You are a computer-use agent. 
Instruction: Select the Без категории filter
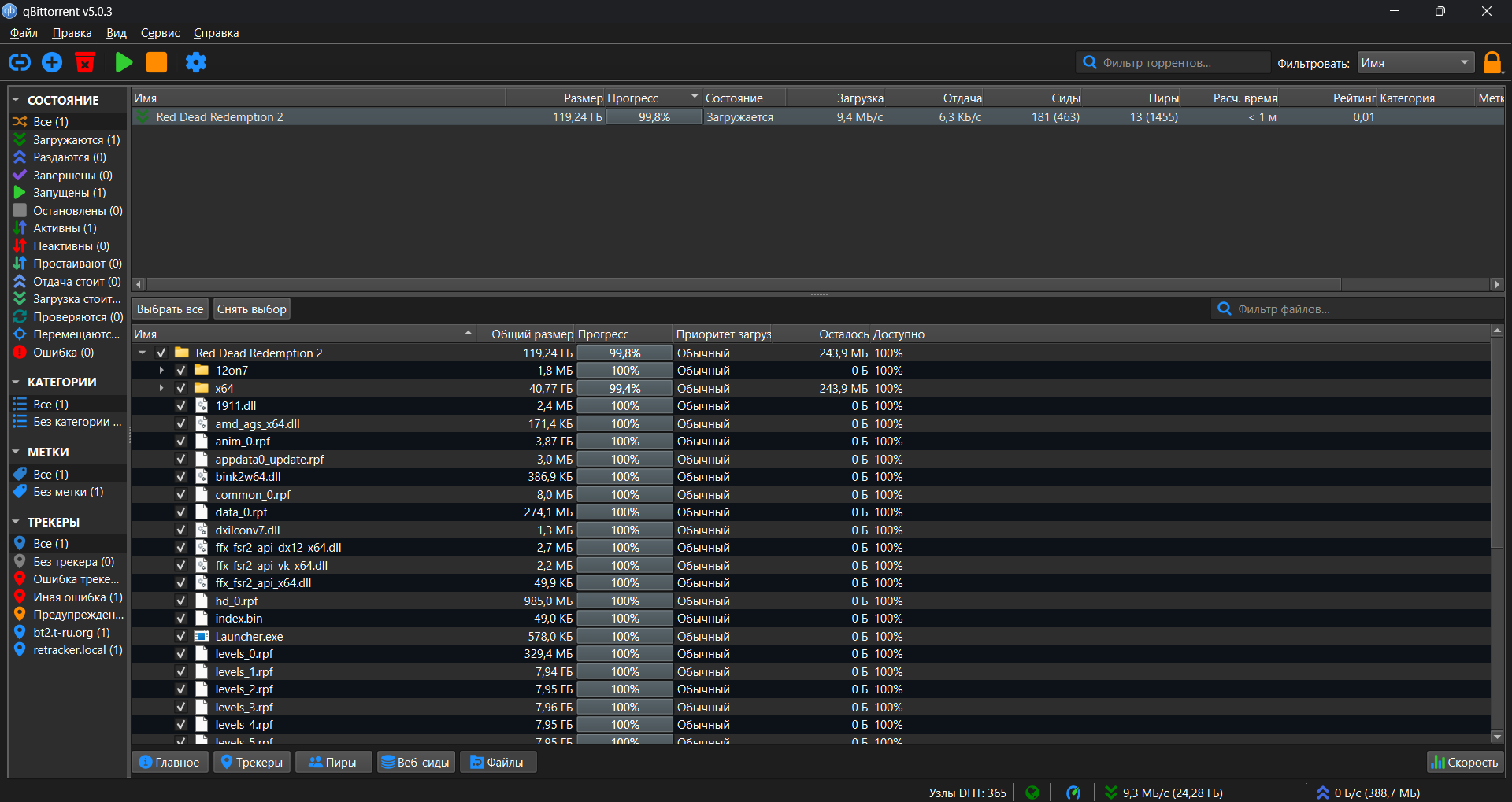67,422
